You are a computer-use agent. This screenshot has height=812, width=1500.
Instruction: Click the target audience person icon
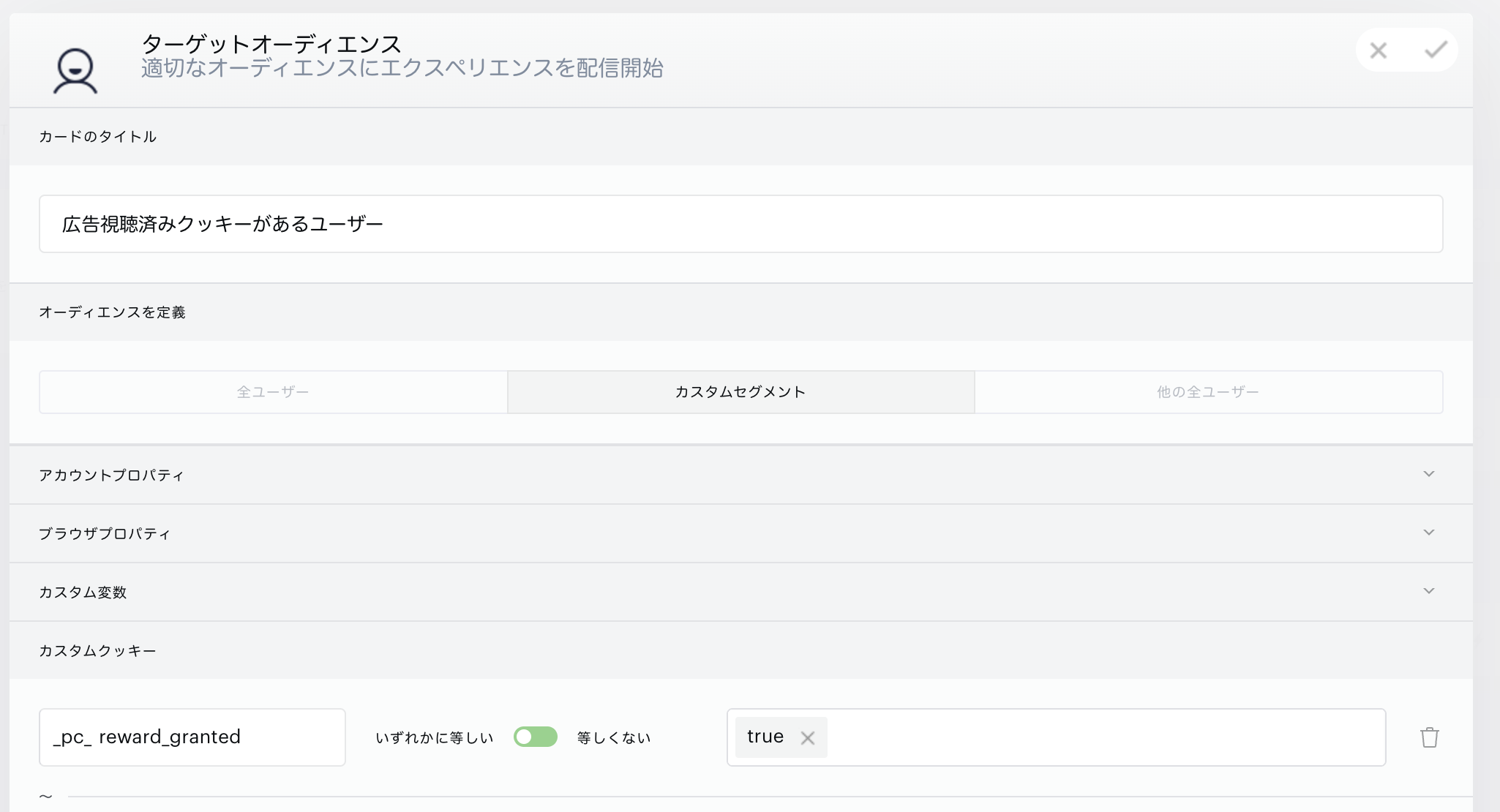tap(75, 71)
